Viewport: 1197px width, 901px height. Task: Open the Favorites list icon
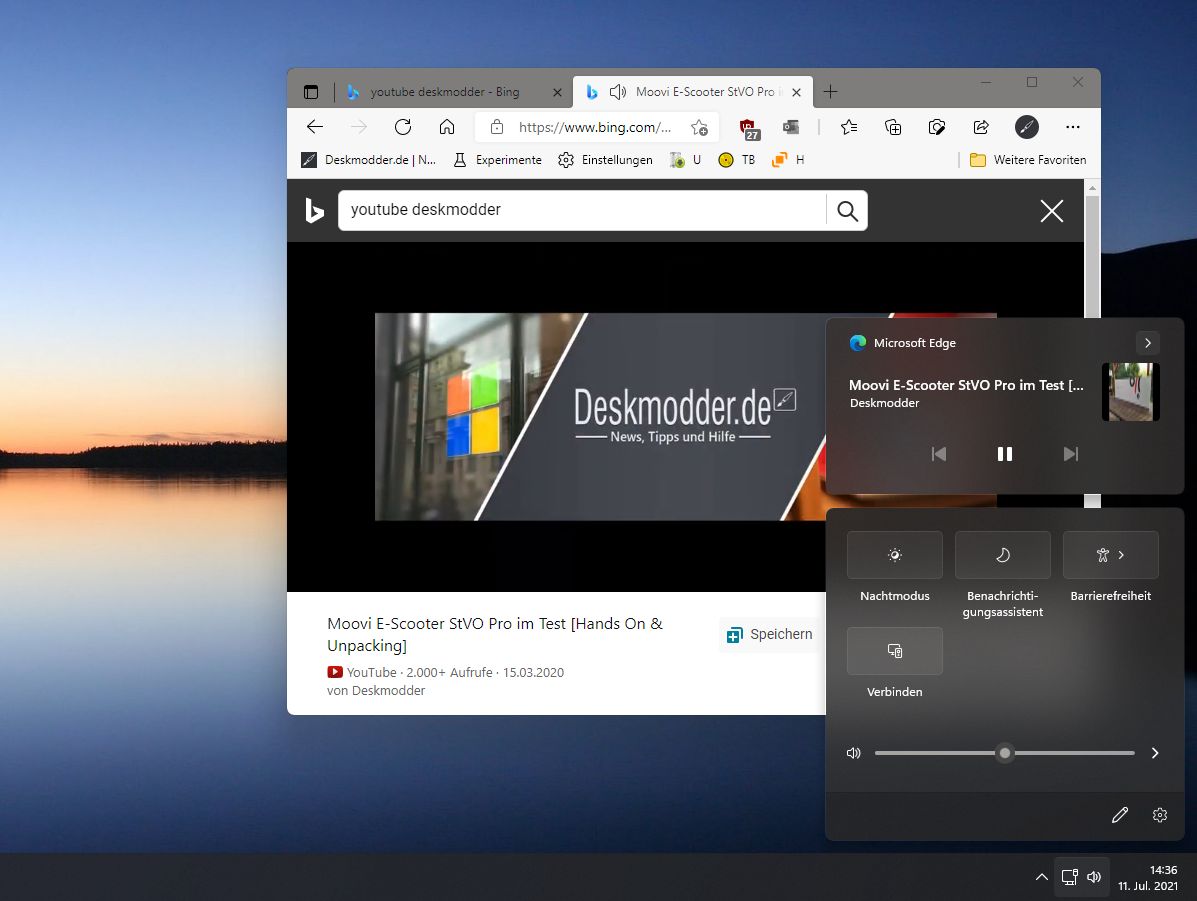[848, 128]
